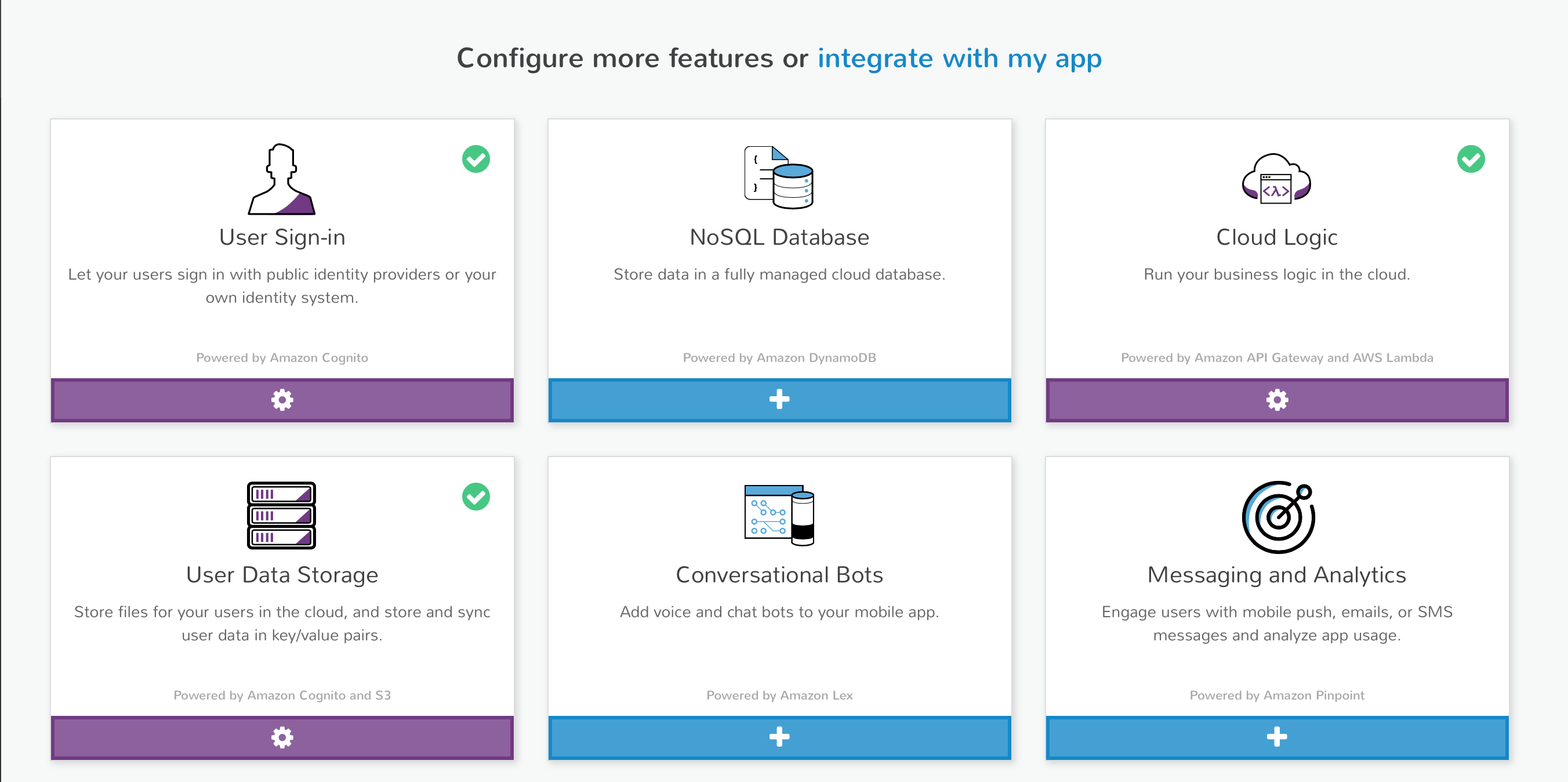This screenshot has height=782, width=1568.
Task: Open User Sign-in settings gear
Action: click(x=282, y=400)
